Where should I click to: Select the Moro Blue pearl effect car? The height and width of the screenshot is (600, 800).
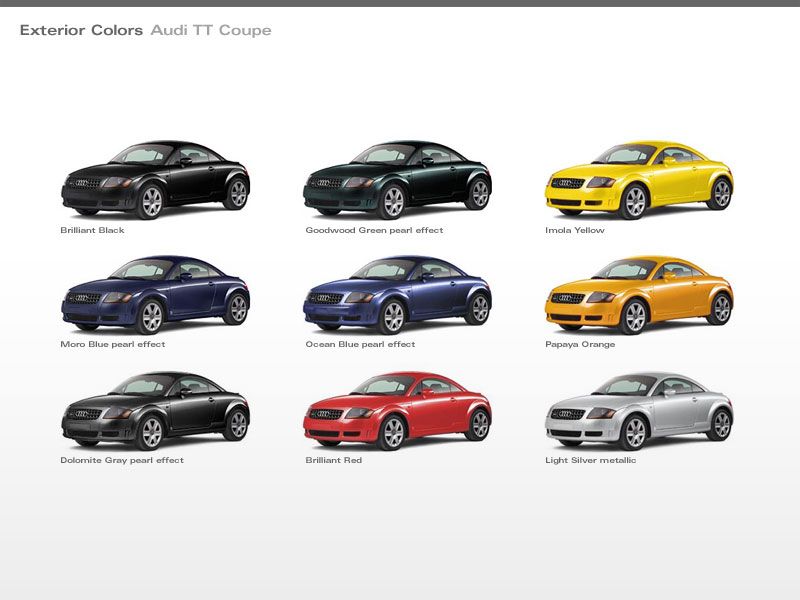(155, 294)
